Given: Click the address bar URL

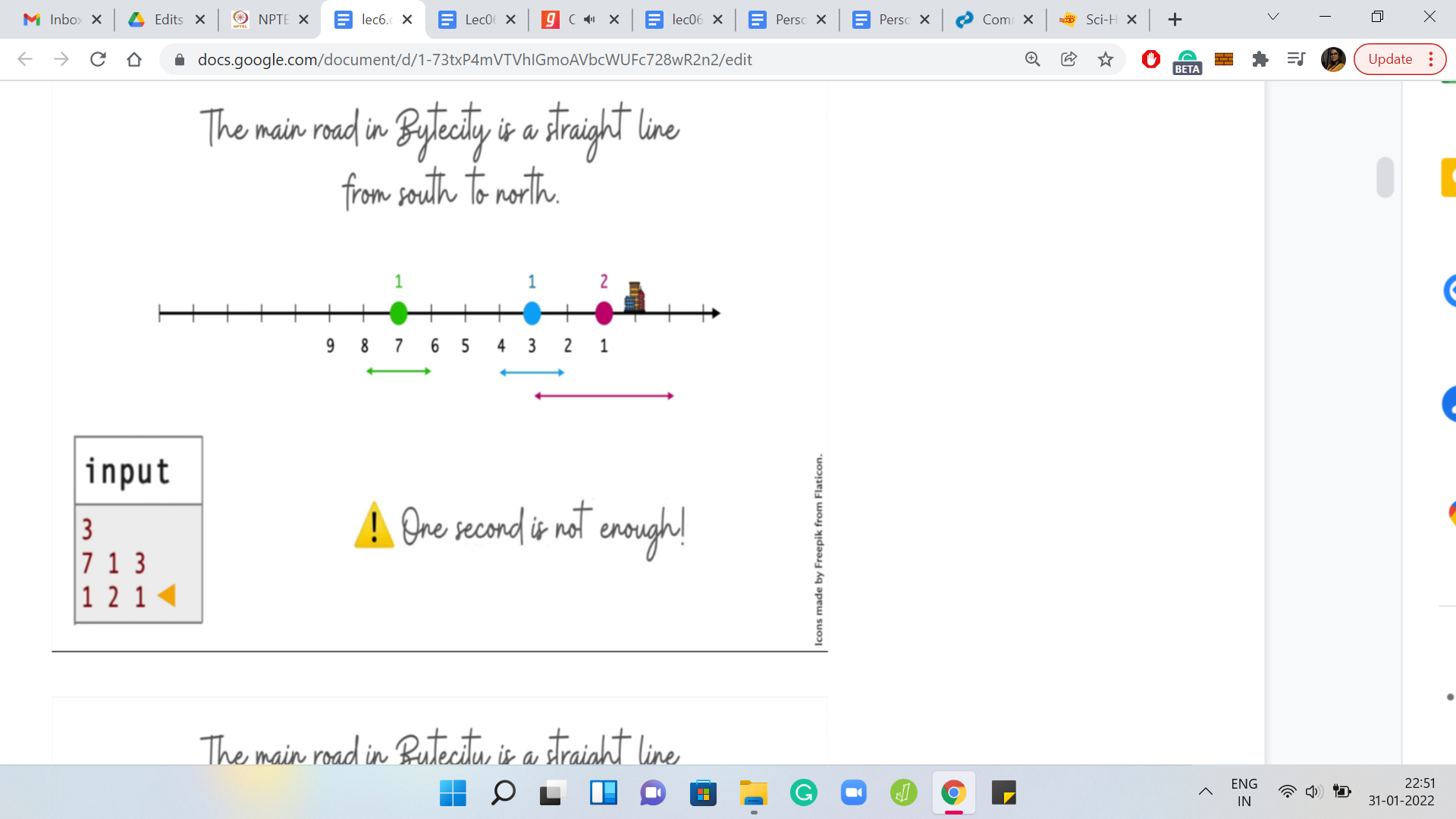Looking at the screenshot, I should click(x=474, y=59).
